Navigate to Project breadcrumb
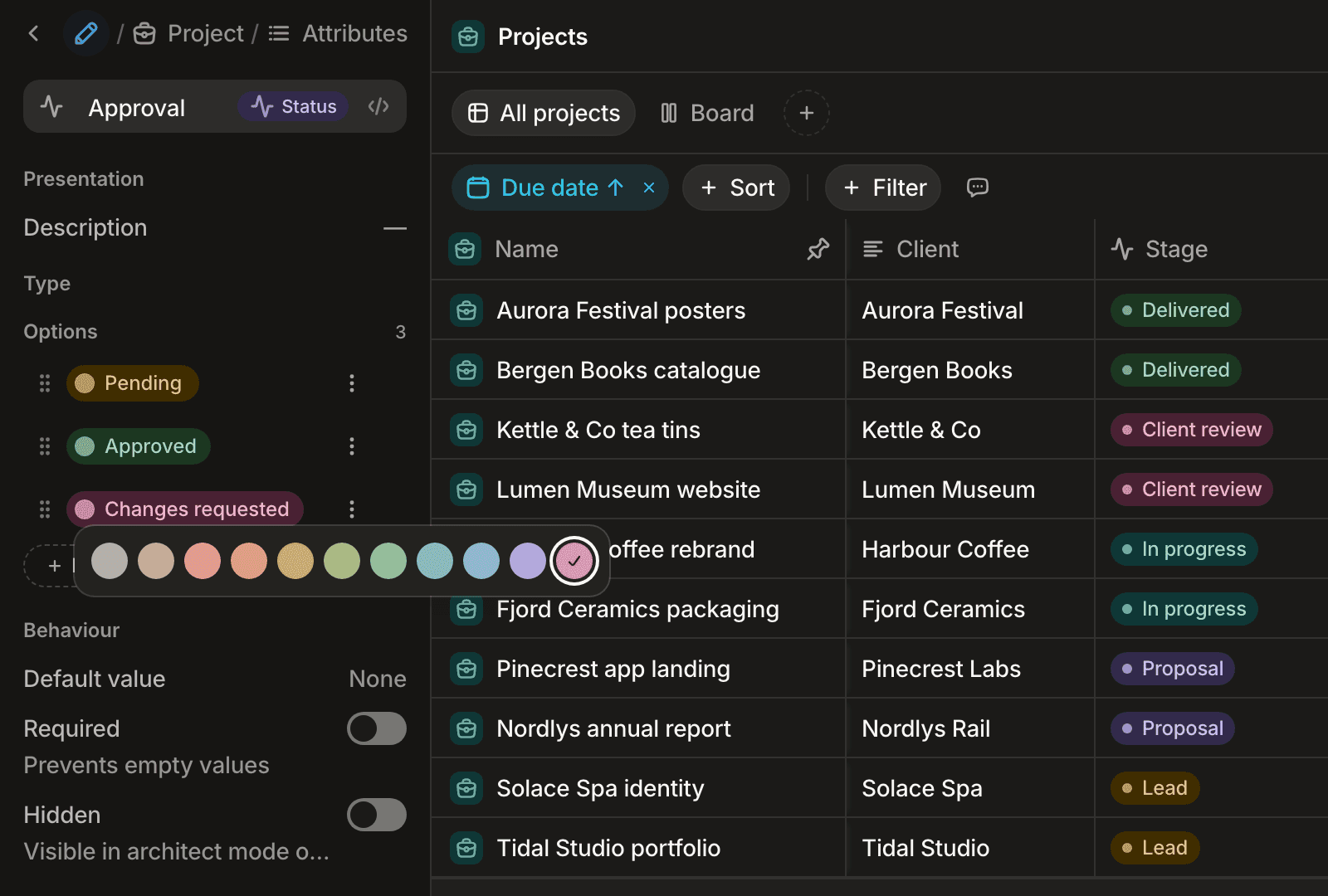1328x896 pixels. pyautogui.click(x=189, y=33)
